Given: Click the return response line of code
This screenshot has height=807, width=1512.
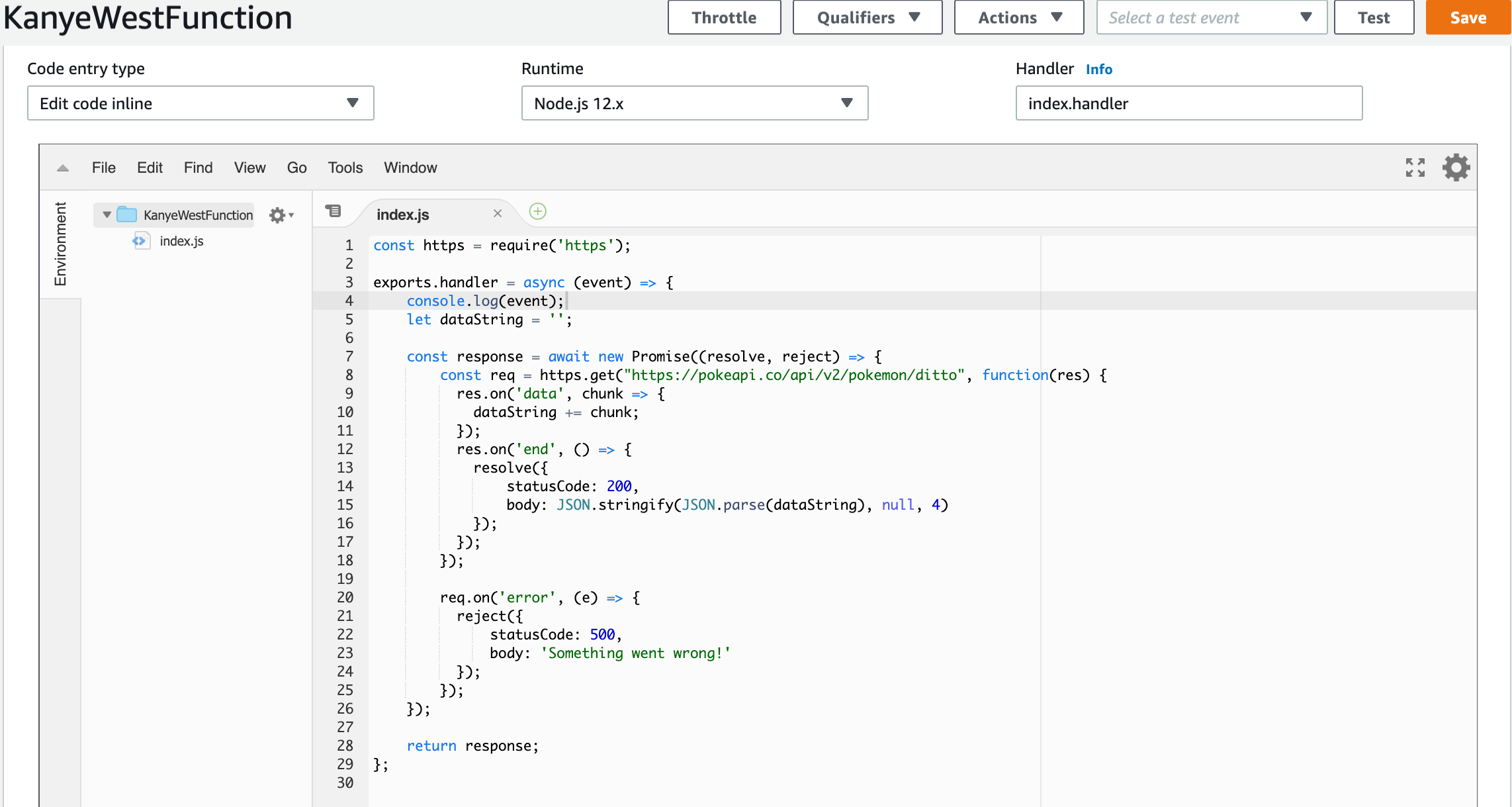Looking at the screenshot, I should click(472, 746).
